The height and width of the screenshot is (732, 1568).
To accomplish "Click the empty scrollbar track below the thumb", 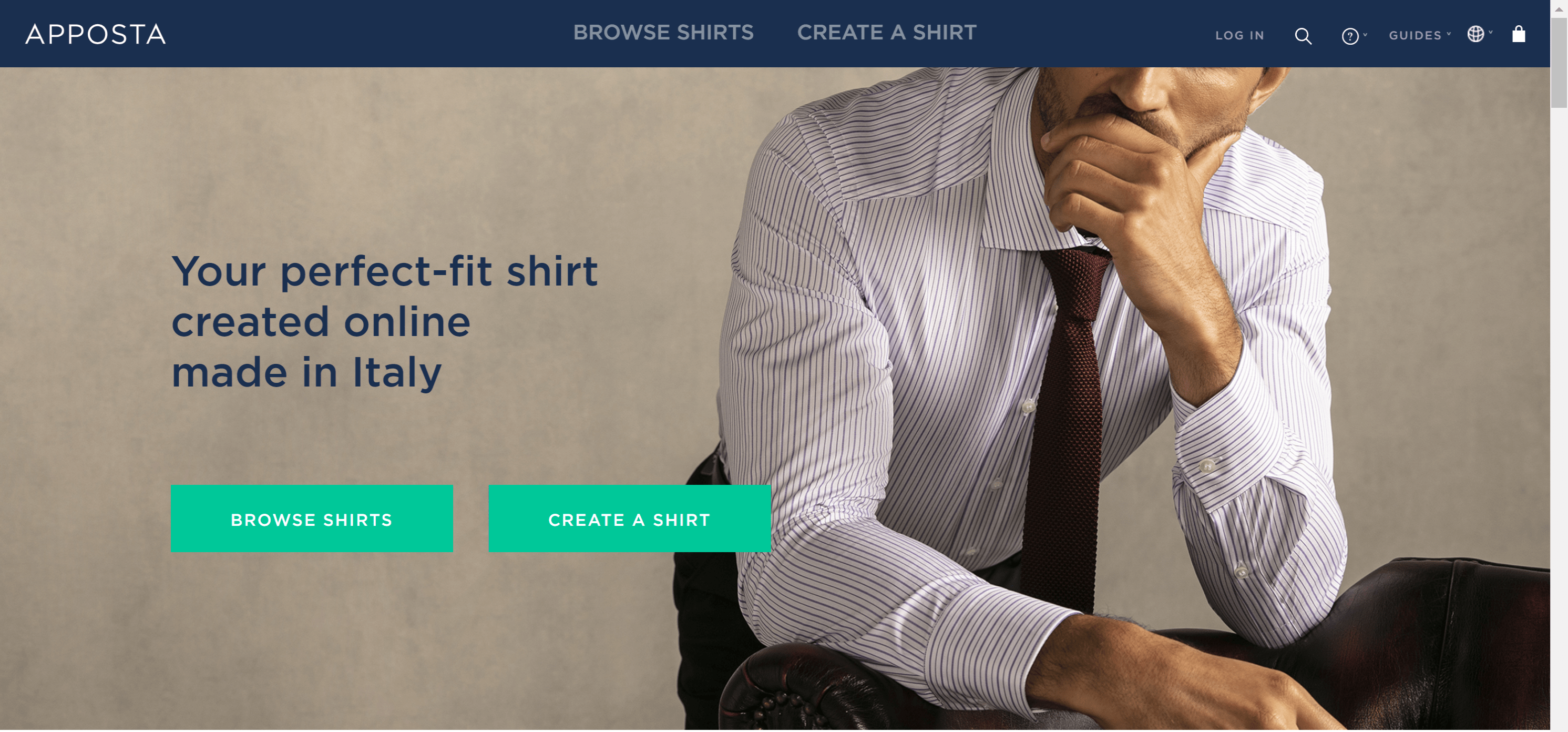I will click(1559, 420).
